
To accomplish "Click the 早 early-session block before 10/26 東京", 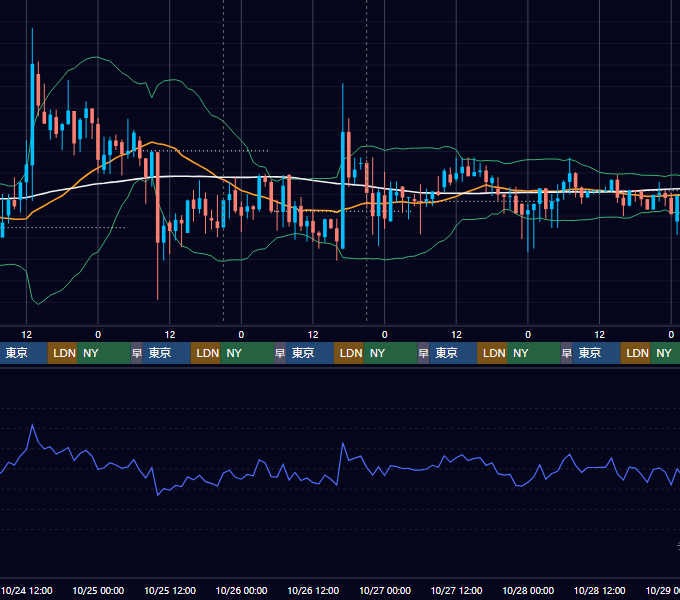I will (280, 353).
